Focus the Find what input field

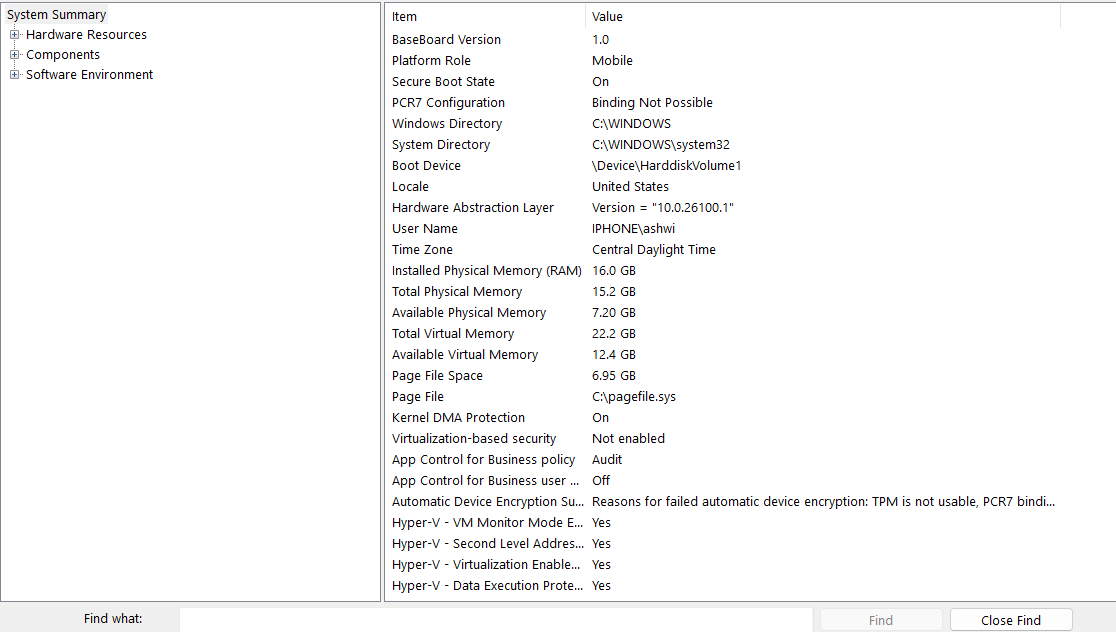pyautogui.click(x=495, y=620)
